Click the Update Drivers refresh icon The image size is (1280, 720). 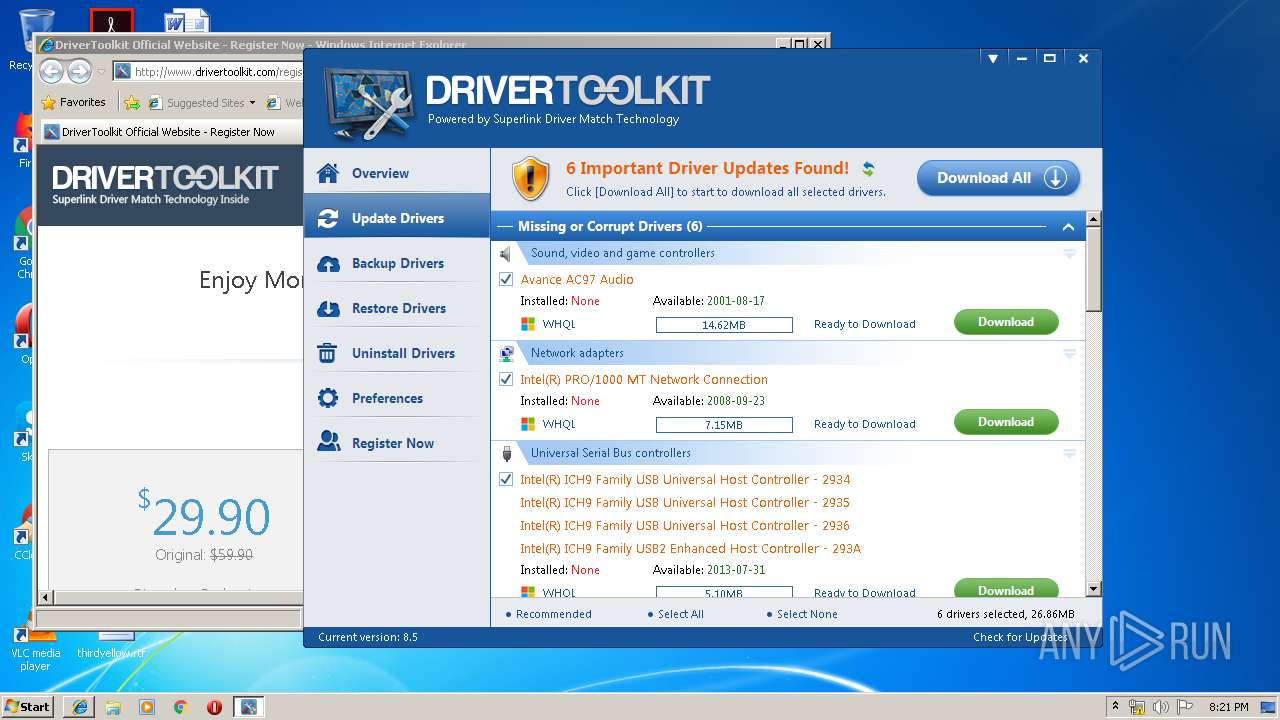coord(328,218)
